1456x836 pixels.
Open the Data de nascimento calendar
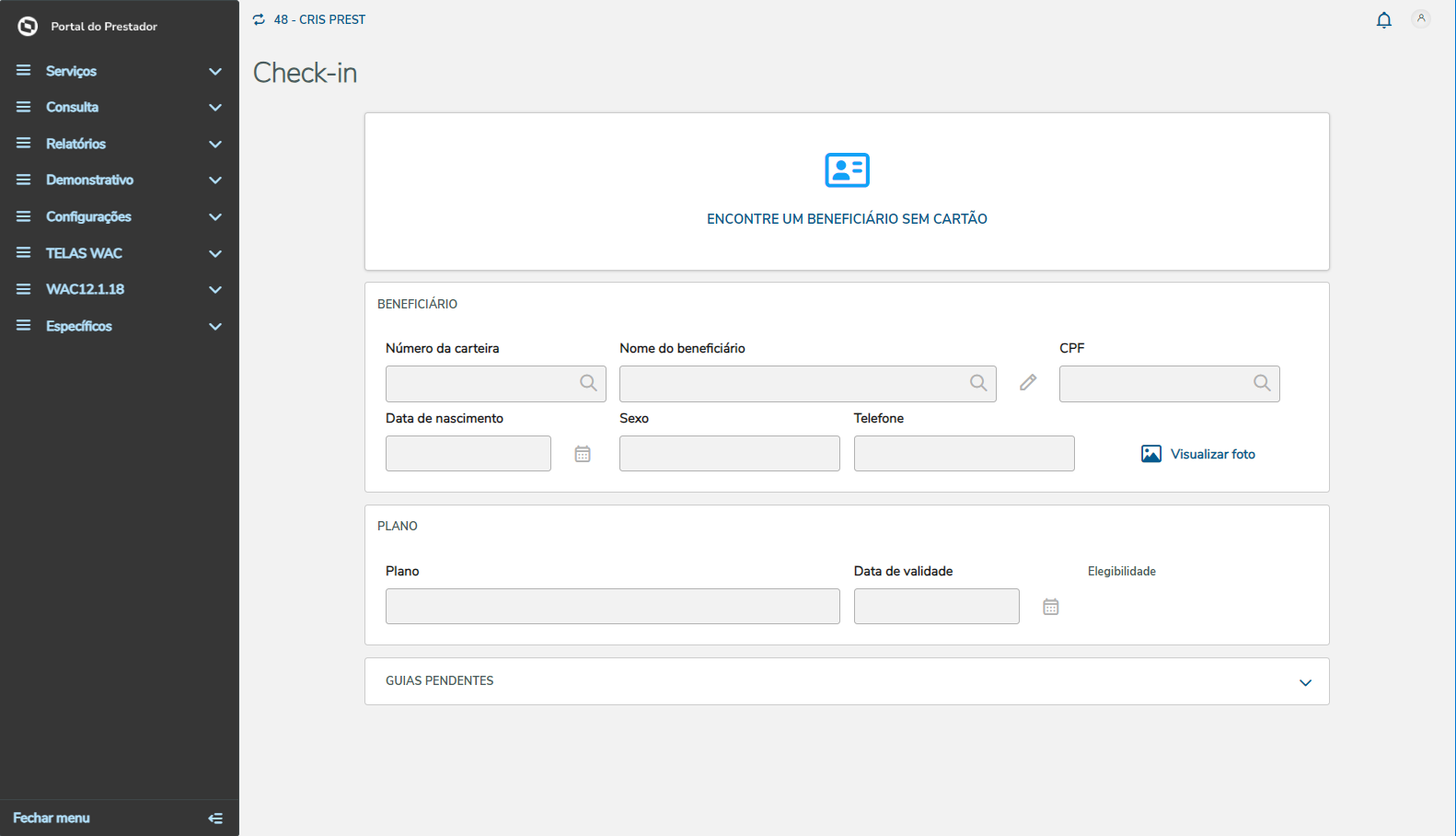[583, 454]
